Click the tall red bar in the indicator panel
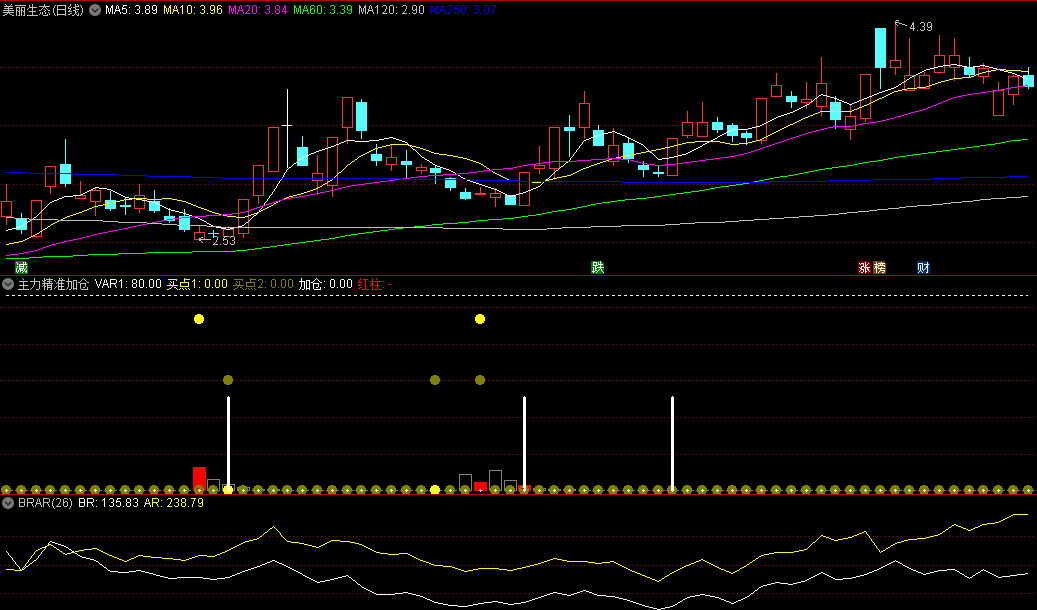Screen dimensions: 1037x610 tap(199, 479)
